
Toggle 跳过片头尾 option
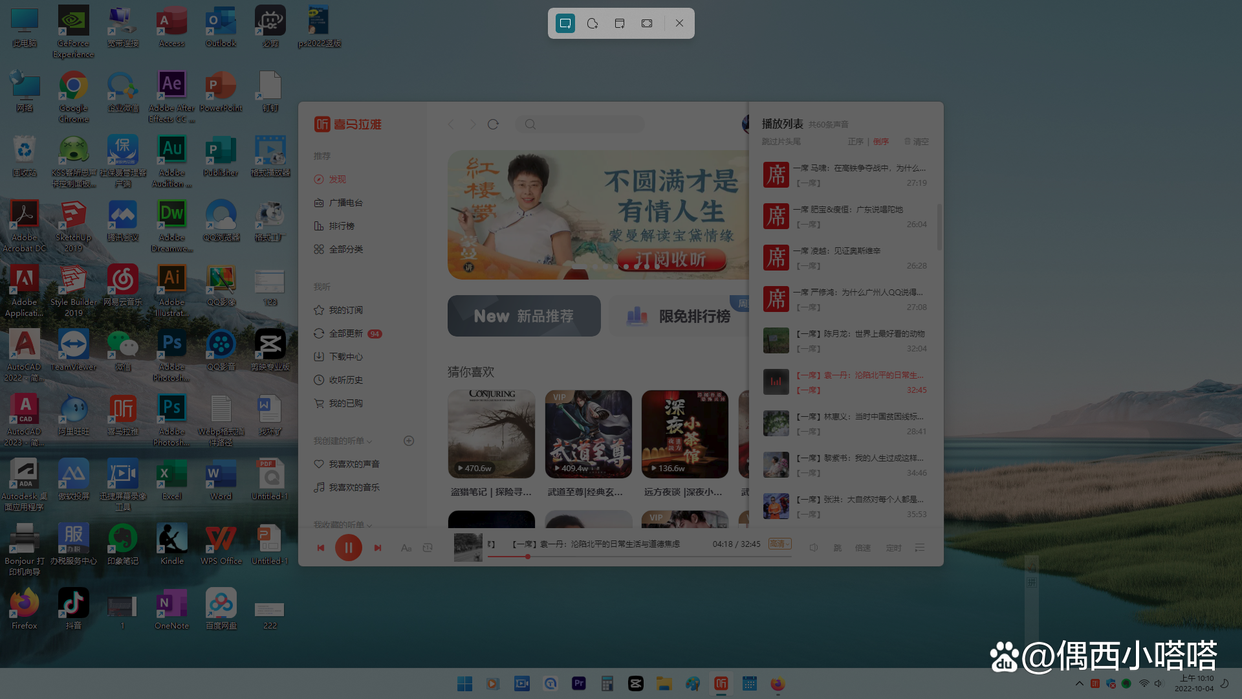tap(781, 142)
